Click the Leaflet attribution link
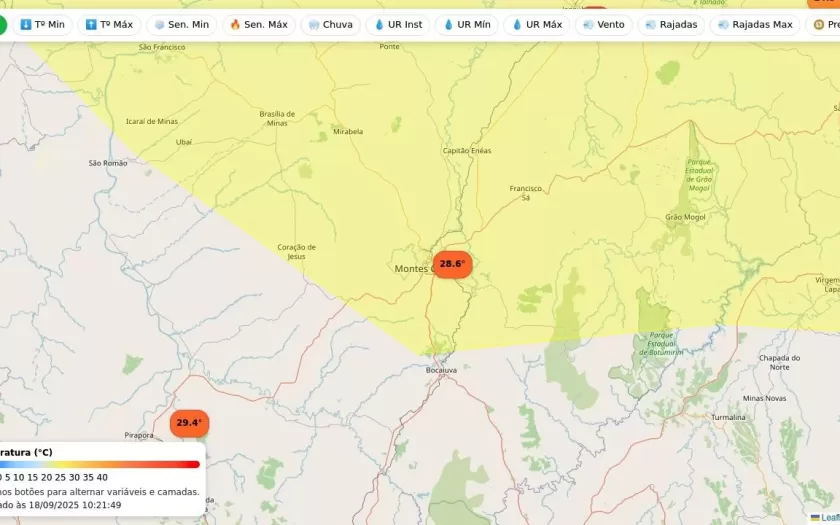840x525 pixels. pyautogui.click(x=828, y=517)
